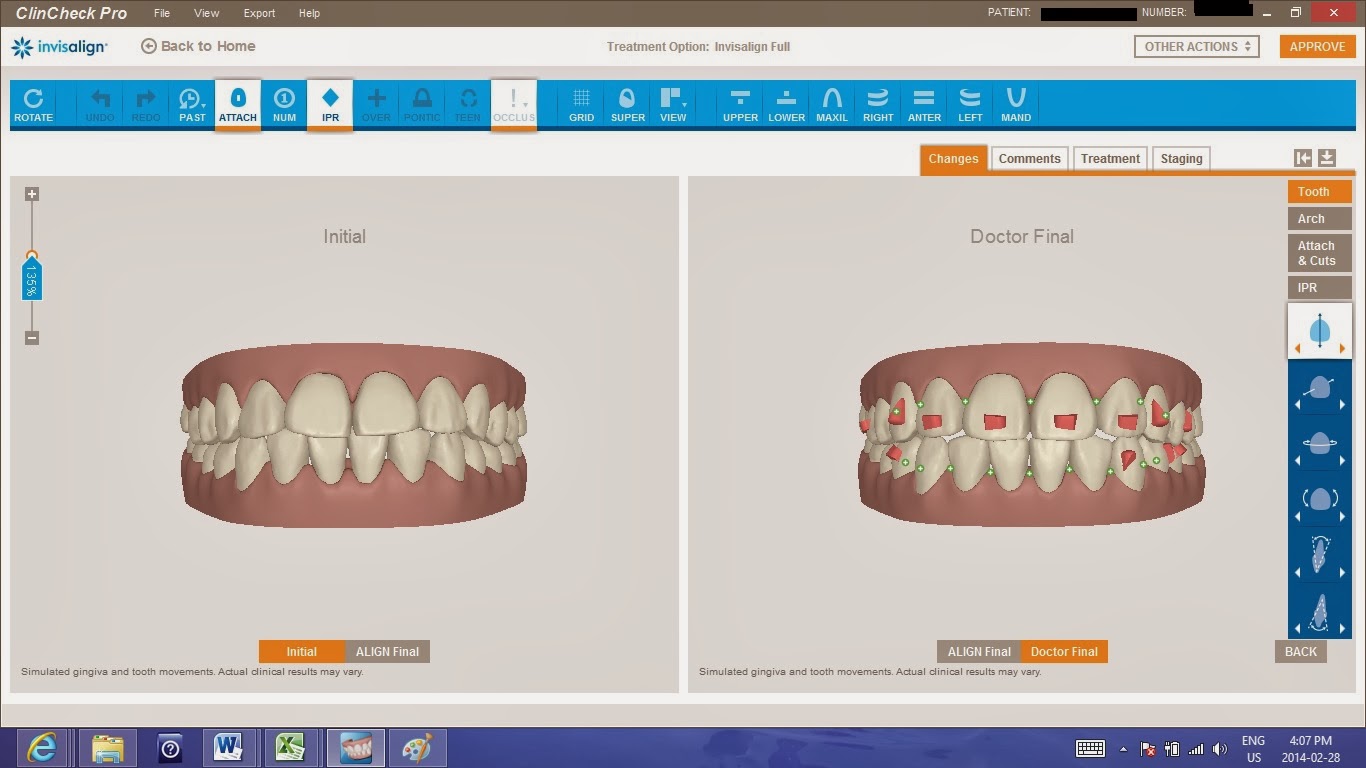Switch to the Upper arch view
The height and width of the screenshot is (768, 1366).
click(x=740, y=105)
